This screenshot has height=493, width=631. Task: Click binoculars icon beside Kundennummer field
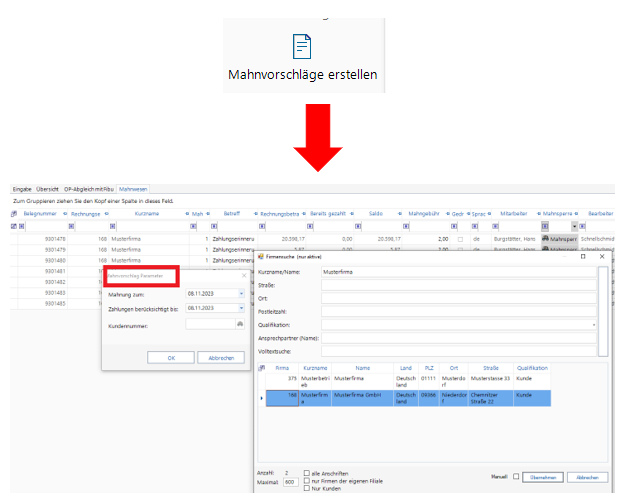point(239,324)
